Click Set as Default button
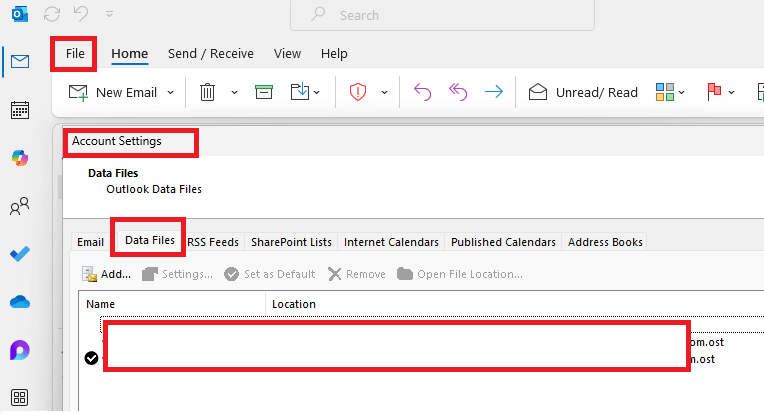Viewport: 764px width, 414px height. coord(269,274)
